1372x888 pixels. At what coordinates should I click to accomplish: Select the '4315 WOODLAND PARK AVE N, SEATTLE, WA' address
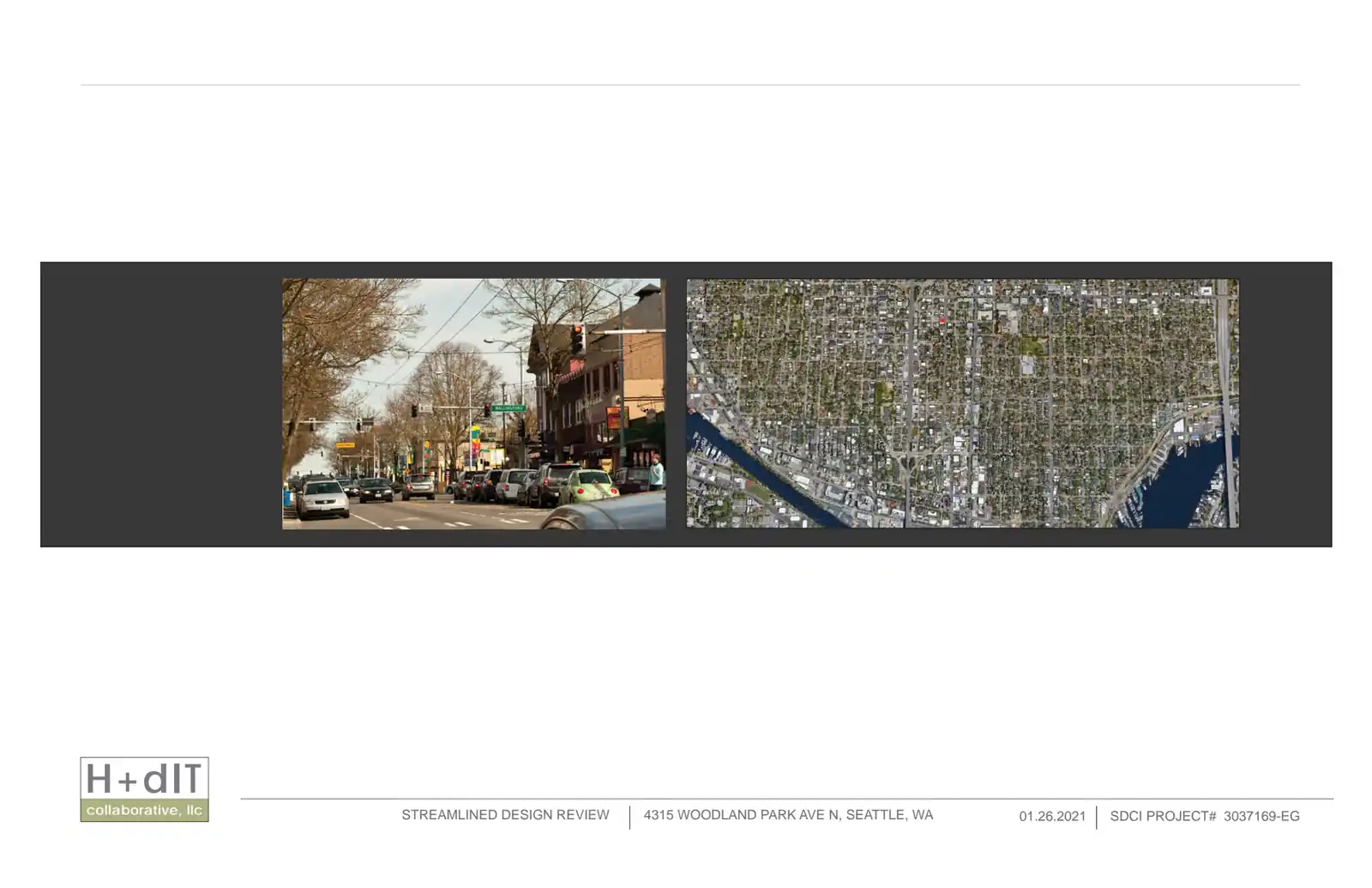tap(788, 815)
